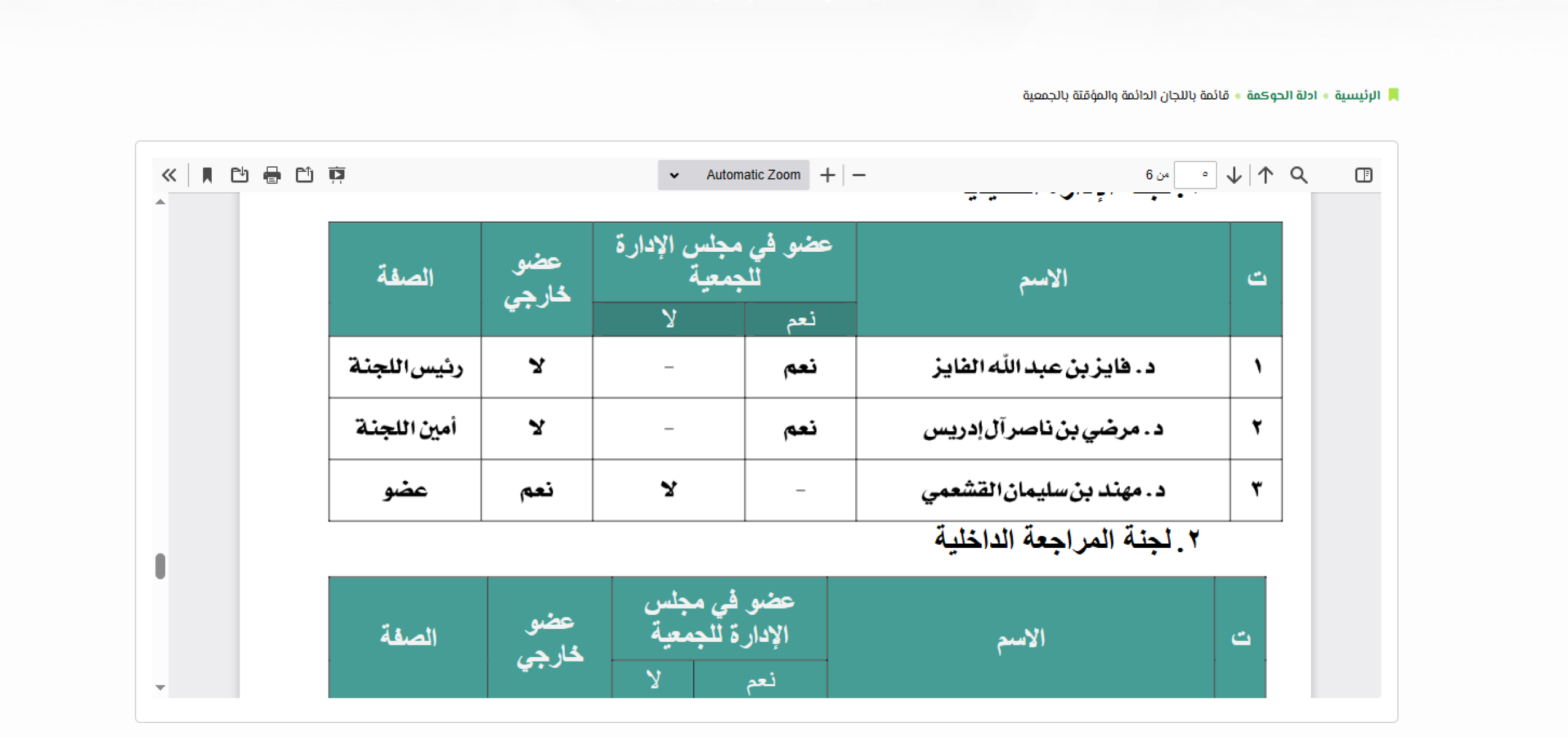The image size is (1568, 737).
Task: Click the name د. مهند بن سليمان القشعمي
Action: tap(1043, 490)
